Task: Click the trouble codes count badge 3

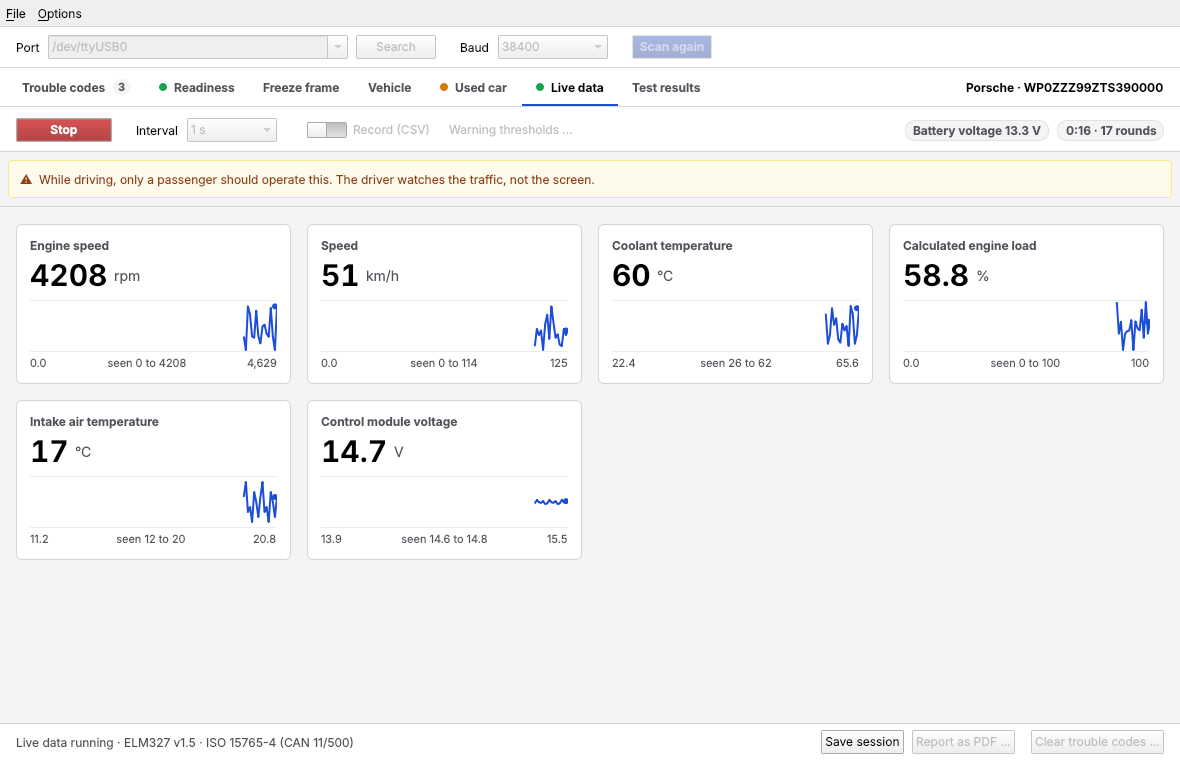Action: (121, 87)
